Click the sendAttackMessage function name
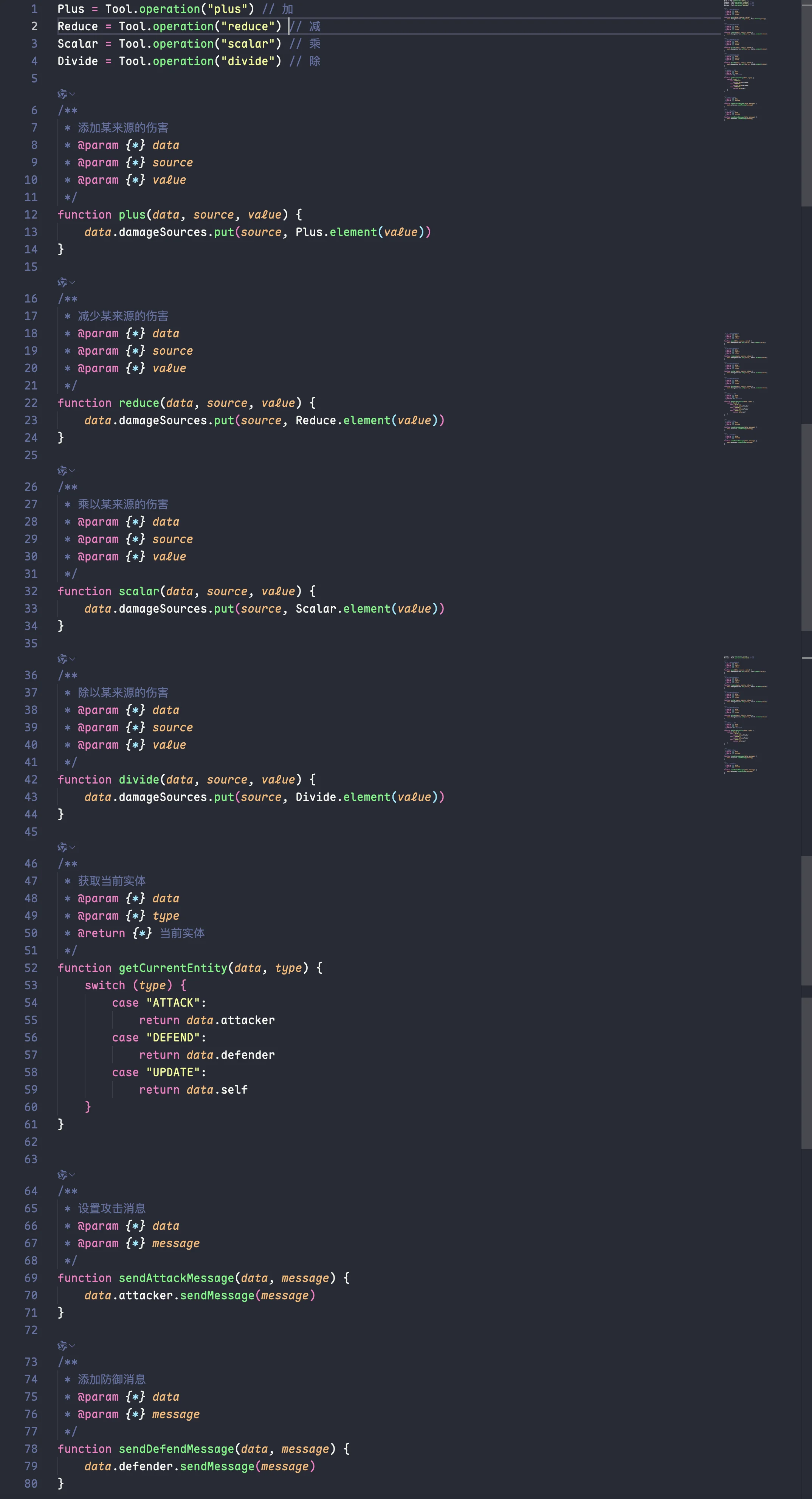The width and height of the screenshot is (812, 1499). pos(176,1278)
